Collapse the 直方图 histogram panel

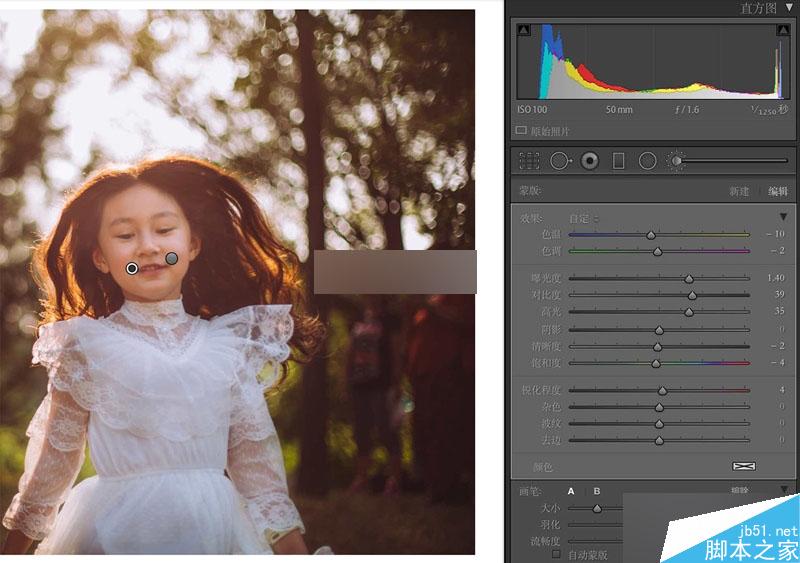pos(789,7)
